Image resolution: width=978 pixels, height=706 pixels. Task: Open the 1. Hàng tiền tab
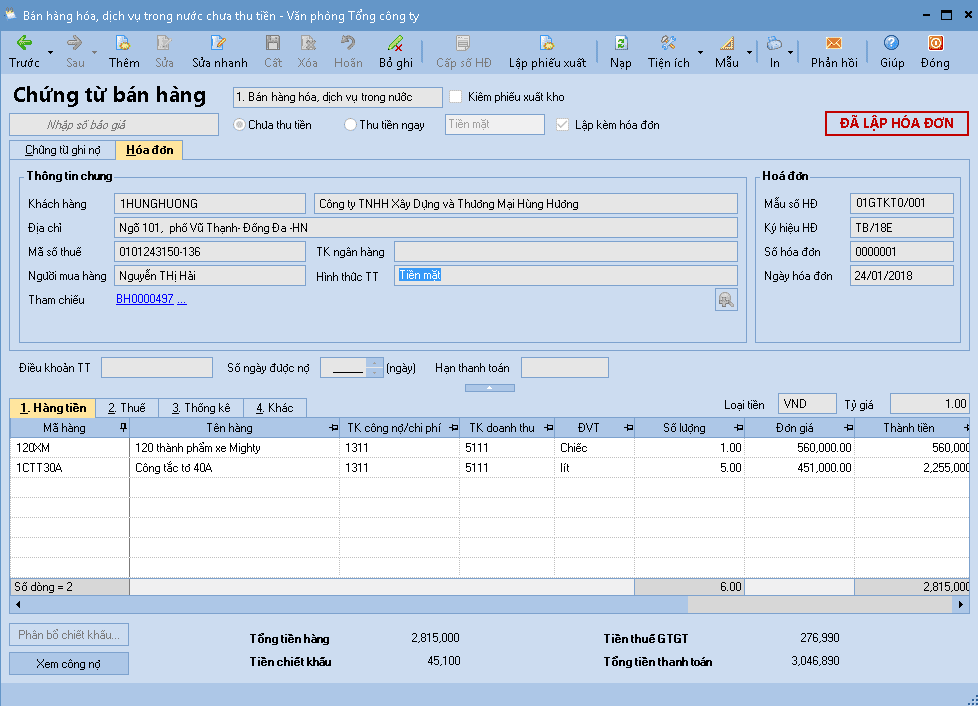[x=53, y=408]
